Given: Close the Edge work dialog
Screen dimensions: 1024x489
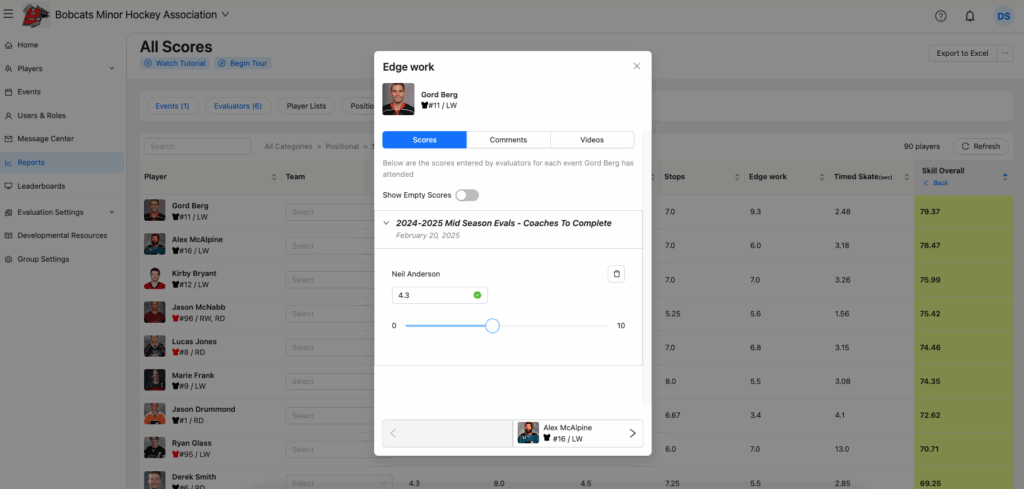Looking at the screenshot, I should [x=637, y=66].
